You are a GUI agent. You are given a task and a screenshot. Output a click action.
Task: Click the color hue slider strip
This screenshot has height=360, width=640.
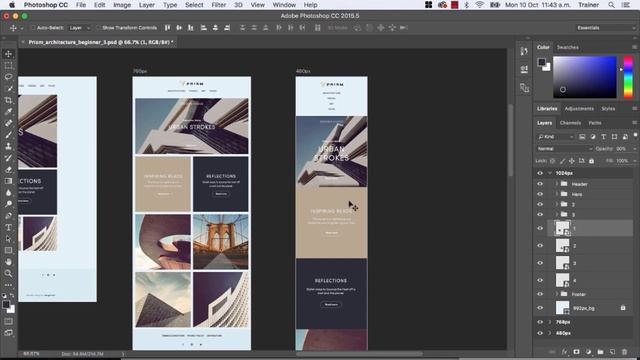[628, 77]
